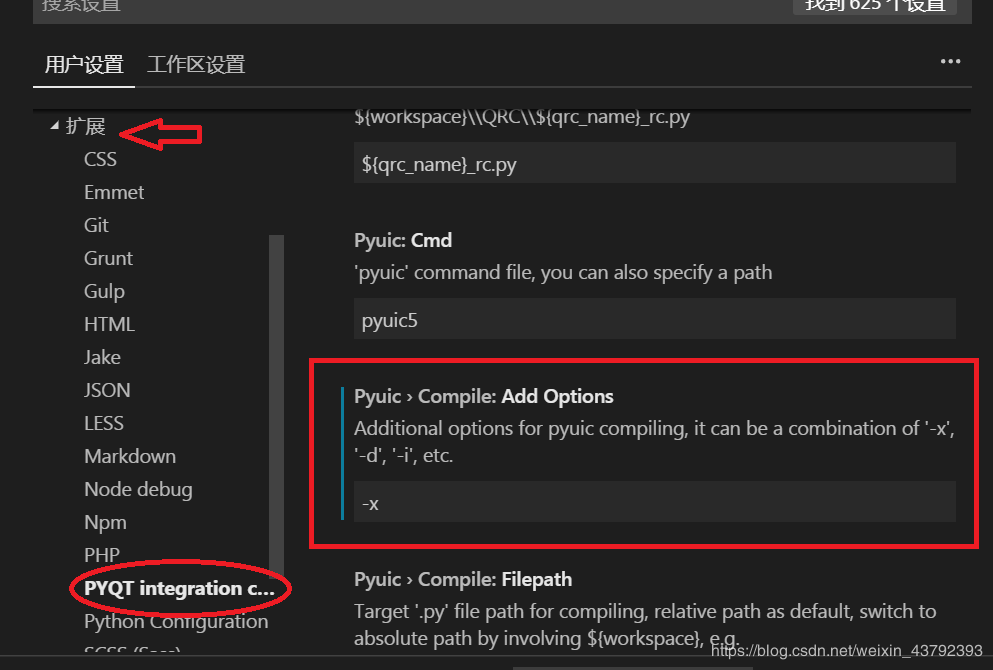The width and height of the screenshot is (993, 670).
Task: Click the Pyuic Compile Add Options title
Action: (484, 397)
